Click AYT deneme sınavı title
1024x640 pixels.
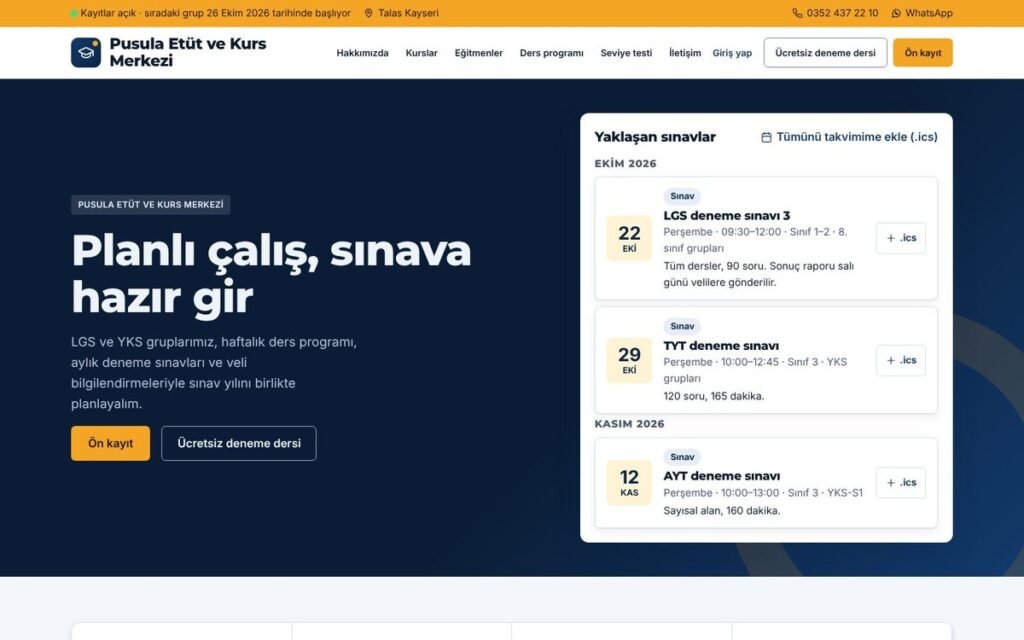722,476
